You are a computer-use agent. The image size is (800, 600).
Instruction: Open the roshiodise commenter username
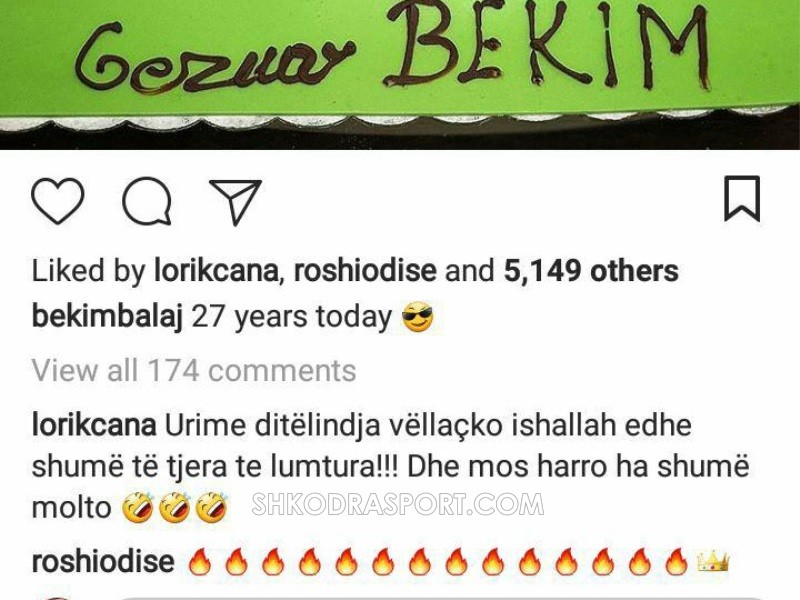point(103,561)
